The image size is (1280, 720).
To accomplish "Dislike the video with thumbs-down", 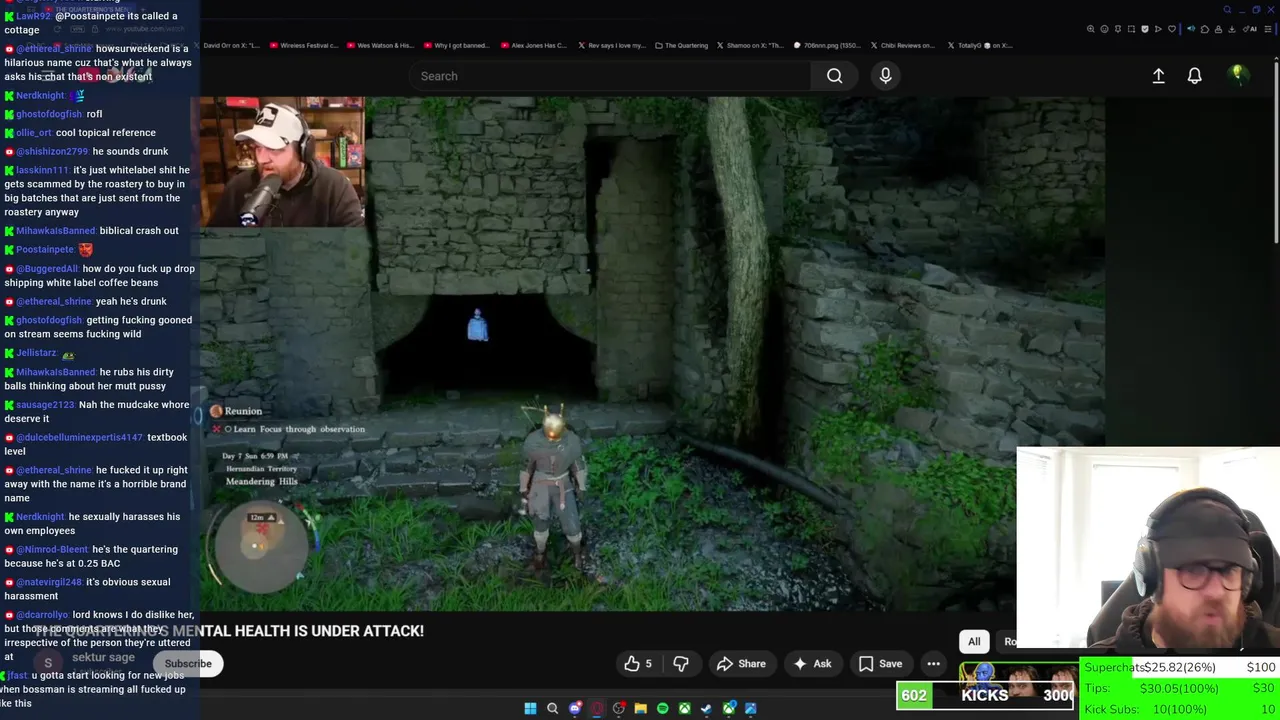I will tap(681, 664).
